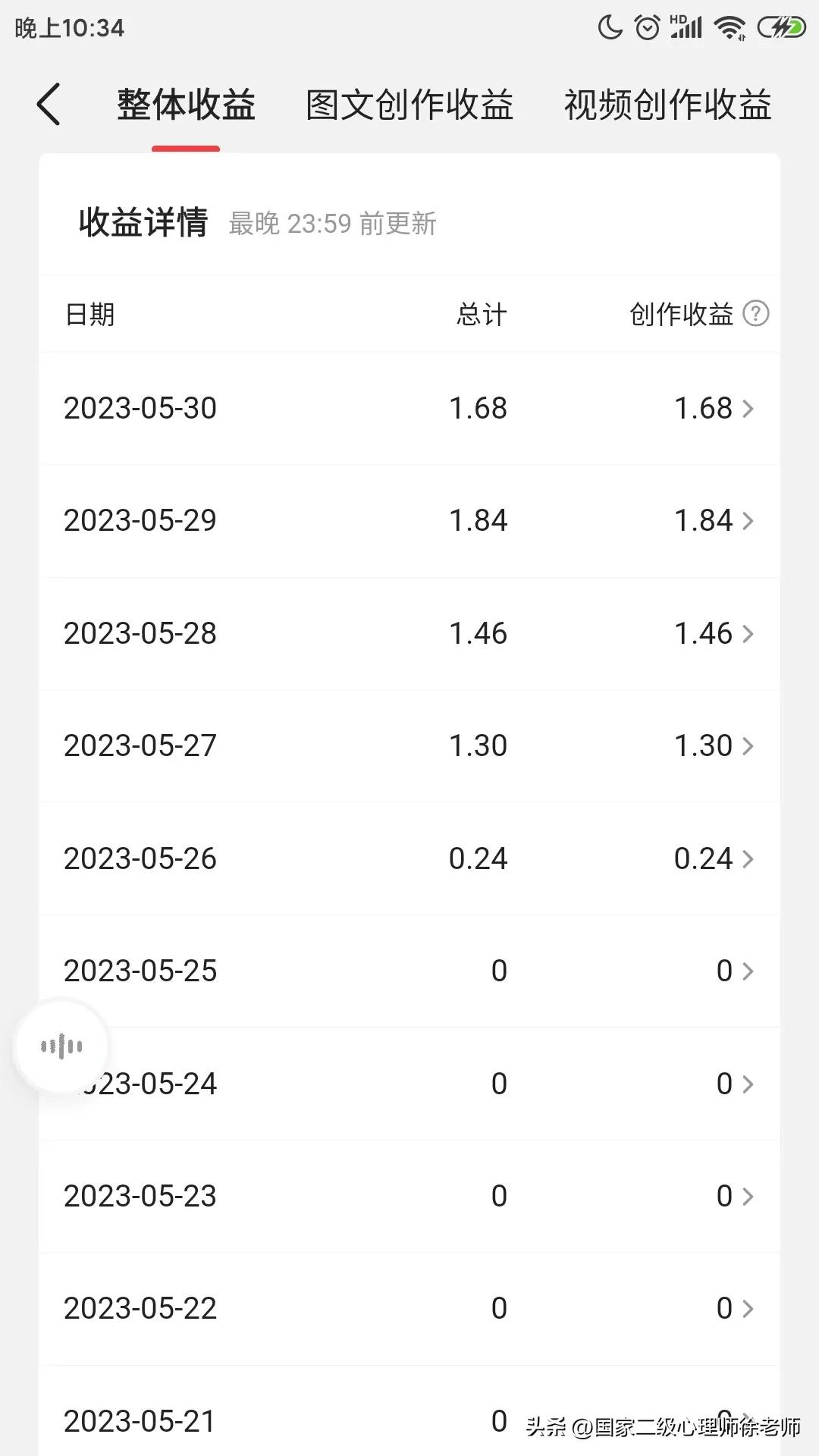Image resolution: width=819 pixels, height=1456 pixels.
Task: Tap the 日期 column header
Action: click(90, 314)
